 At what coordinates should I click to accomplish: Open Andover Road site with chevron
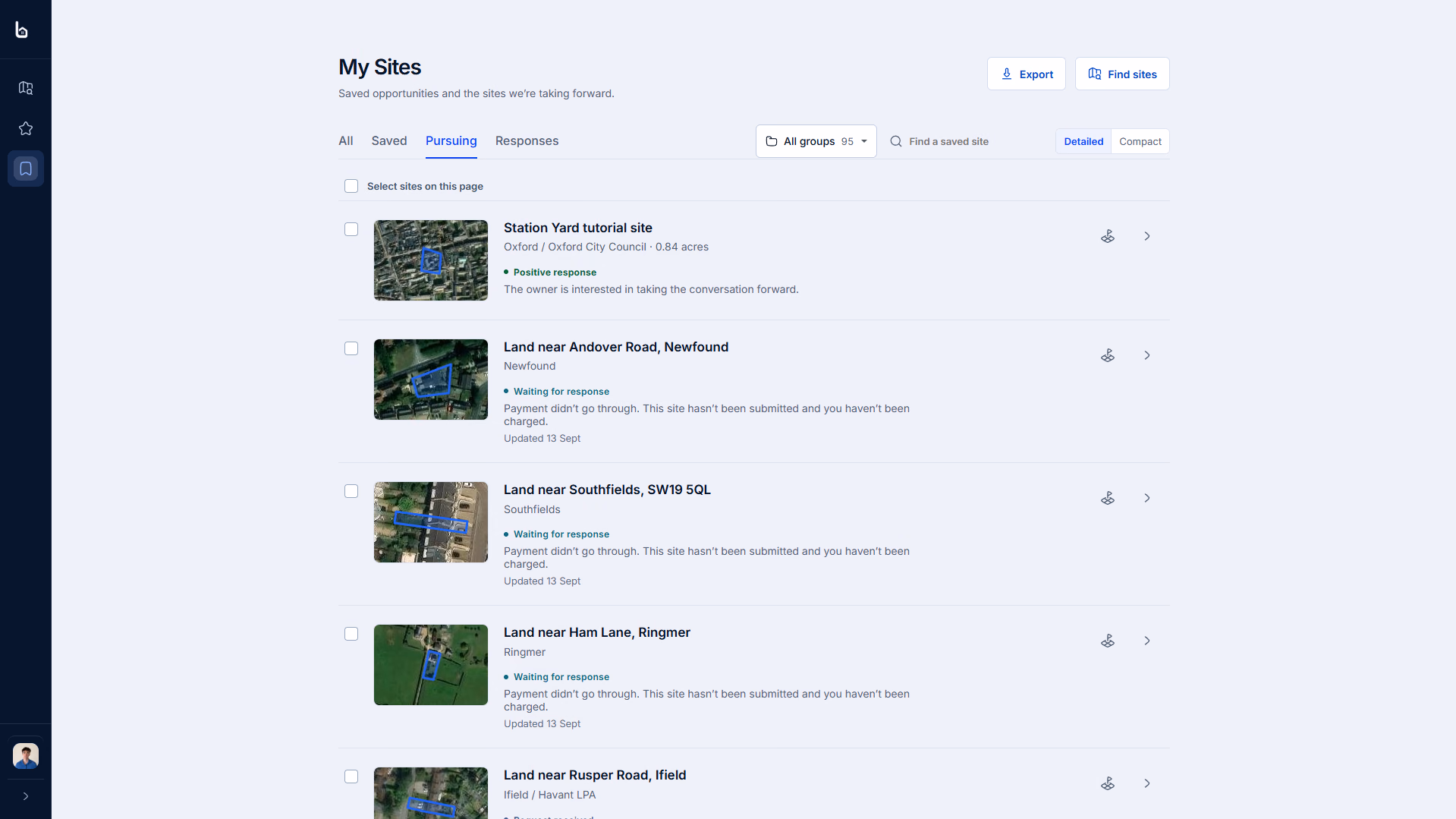point(1147,355)
